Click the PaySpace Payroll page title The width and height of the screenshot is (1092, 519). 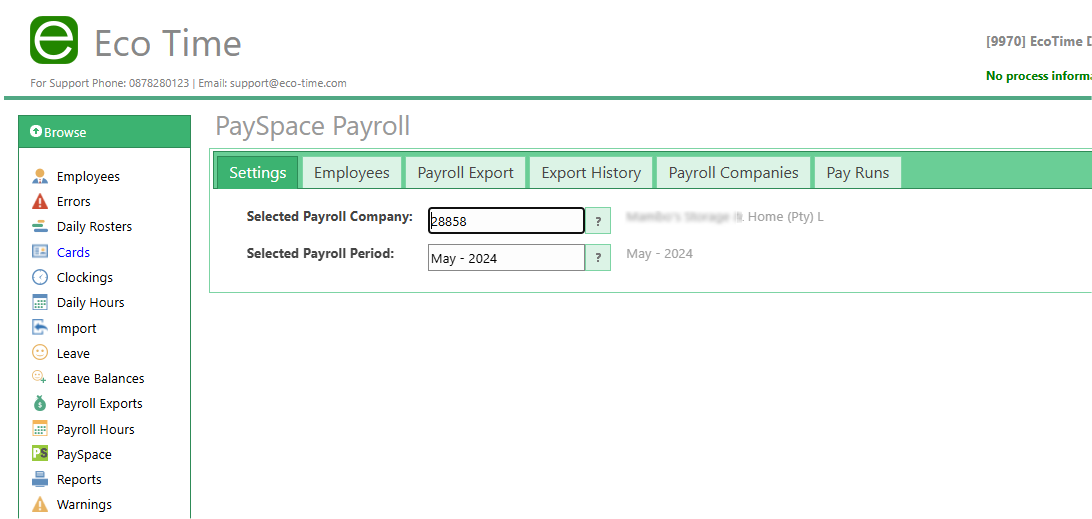coord(313,126)
